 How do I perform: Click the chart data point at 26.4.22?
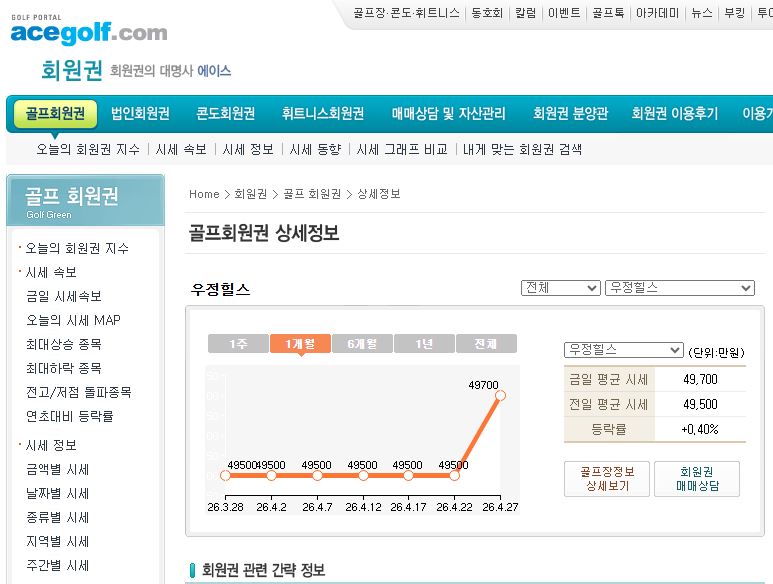click(x=455, y=476)
